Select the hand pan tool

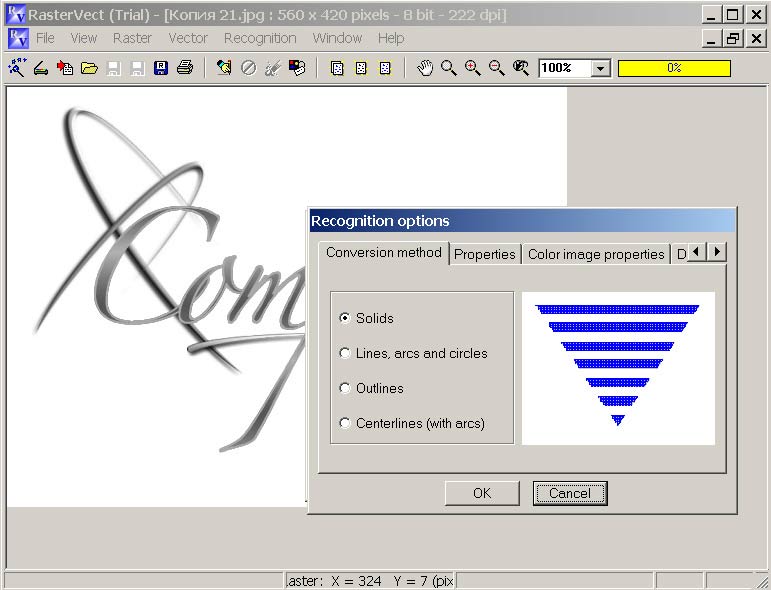(425, 68)
